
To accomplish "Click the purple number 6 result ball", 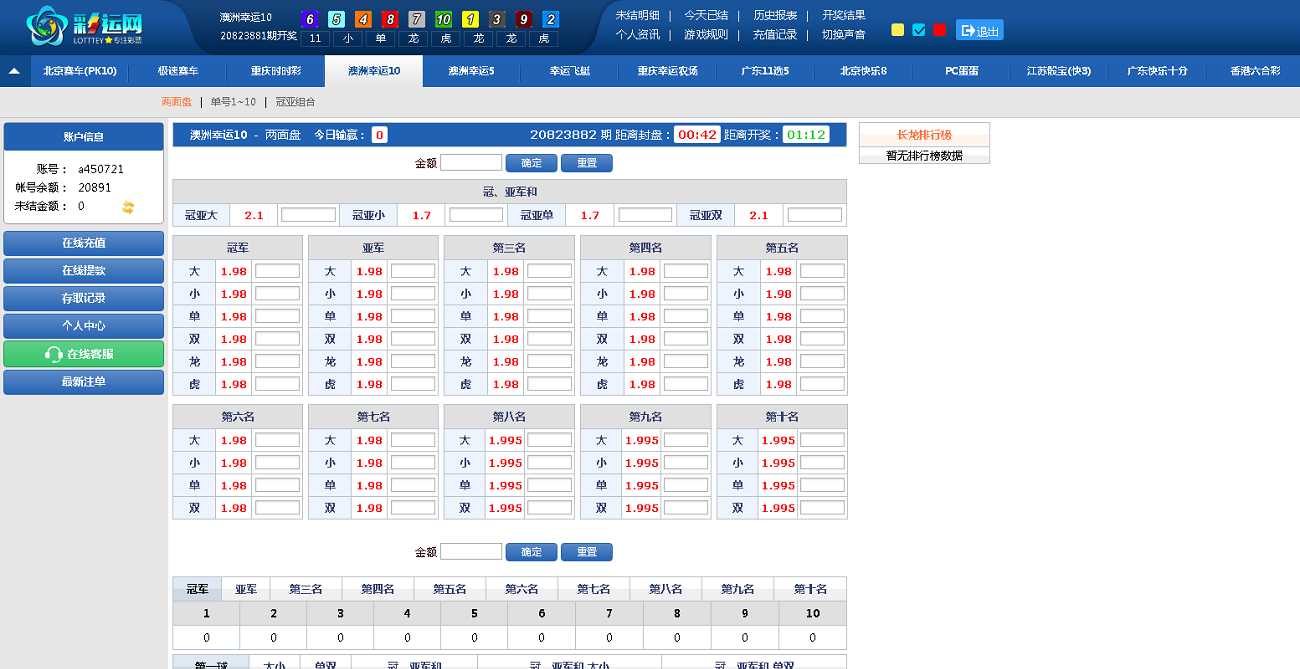I will point(309,19).
